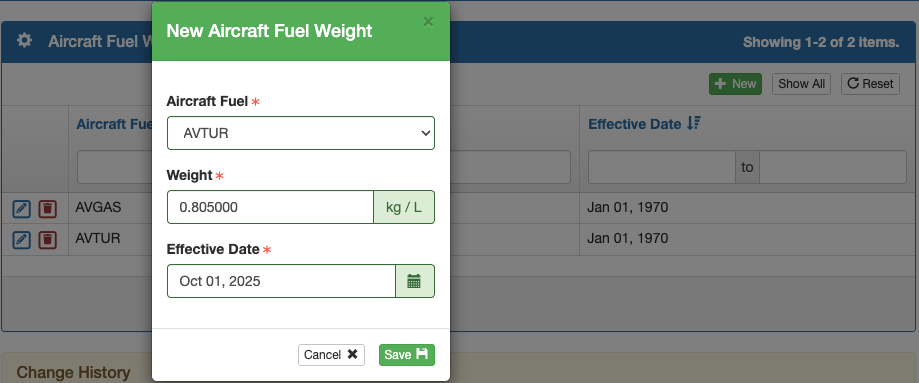This screenshot has width=919, height=383.
Task: Click the delete trash icon for AVGAS
Action: pyautogui.click(x=47, y=208)
